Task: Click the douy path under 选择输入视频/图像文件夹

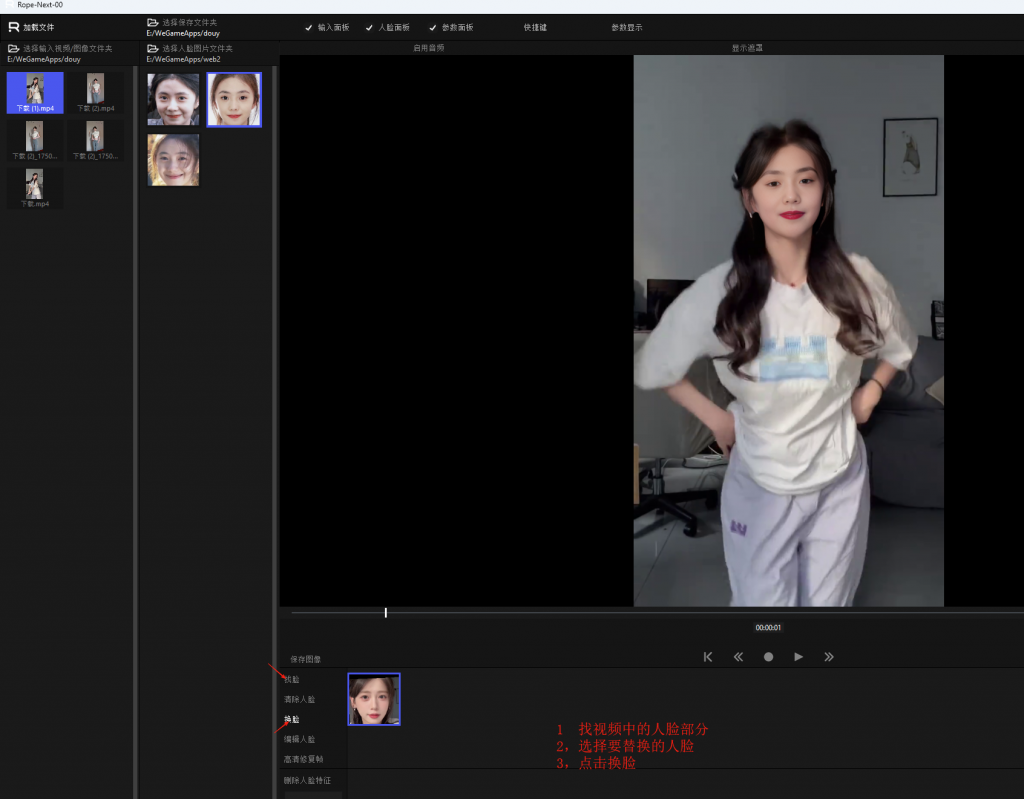Action: (x=44, y=59)
